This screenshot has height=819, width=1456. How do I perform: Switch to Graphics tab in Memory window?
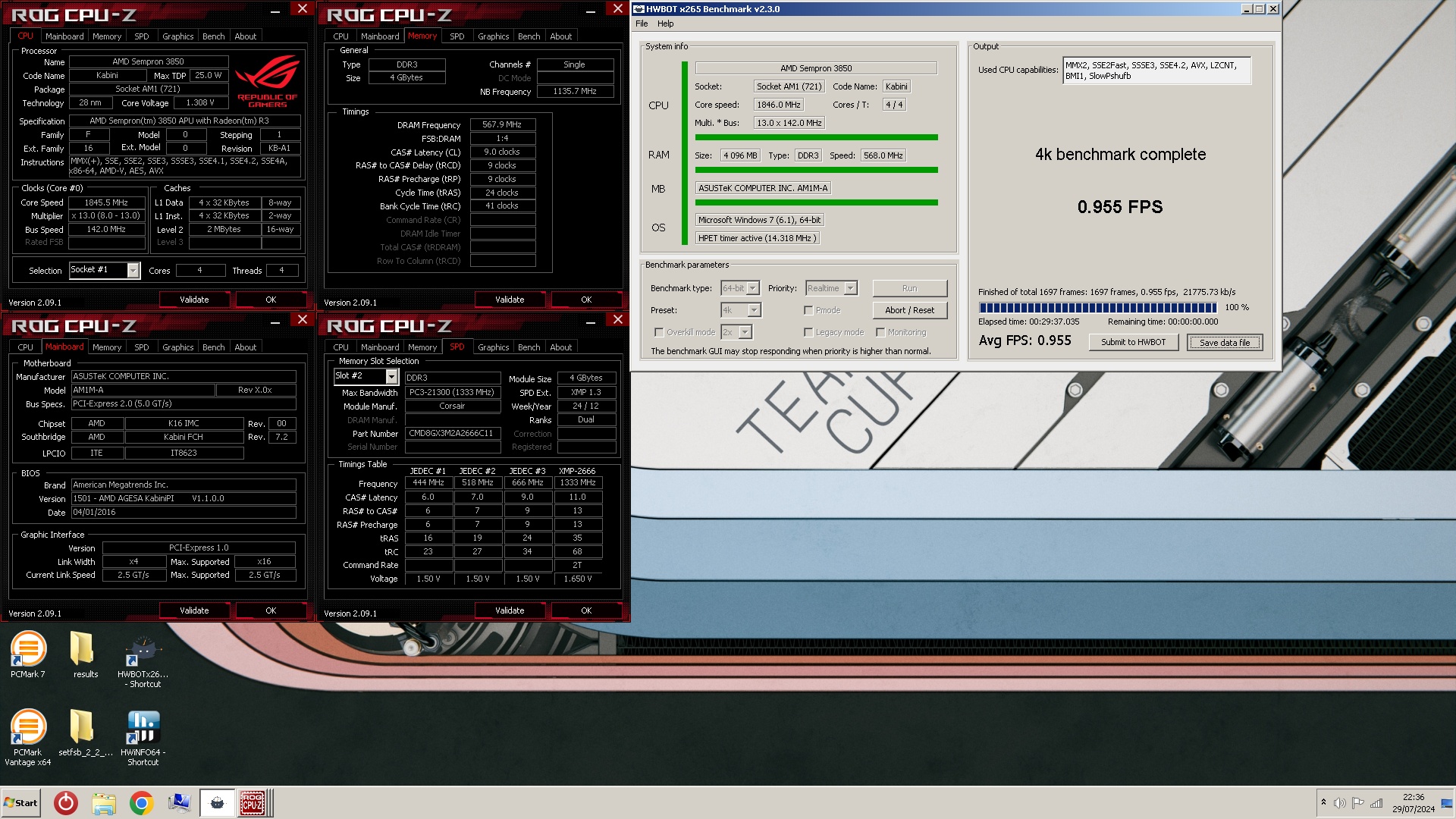(x=493, y=36)
